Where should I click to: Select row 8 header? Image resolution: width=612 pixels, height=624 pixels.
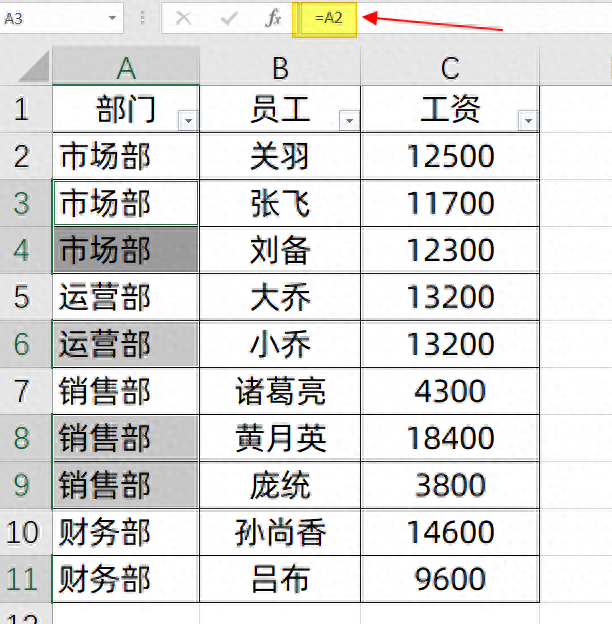click(x=25, y=438)
